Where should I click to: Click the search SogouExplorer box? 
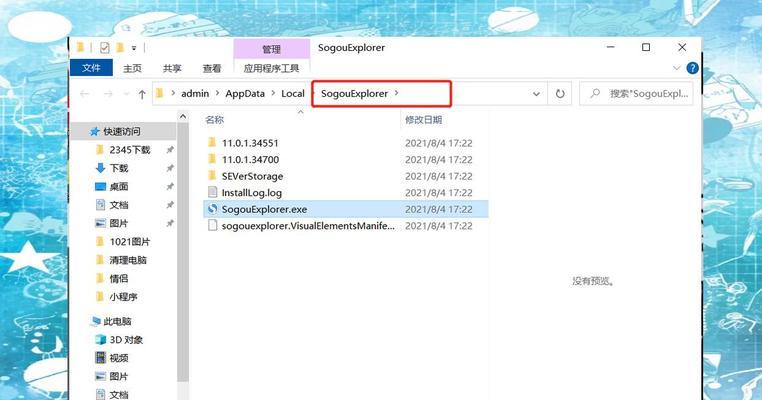pyautogui.click(x=637, y=94)
